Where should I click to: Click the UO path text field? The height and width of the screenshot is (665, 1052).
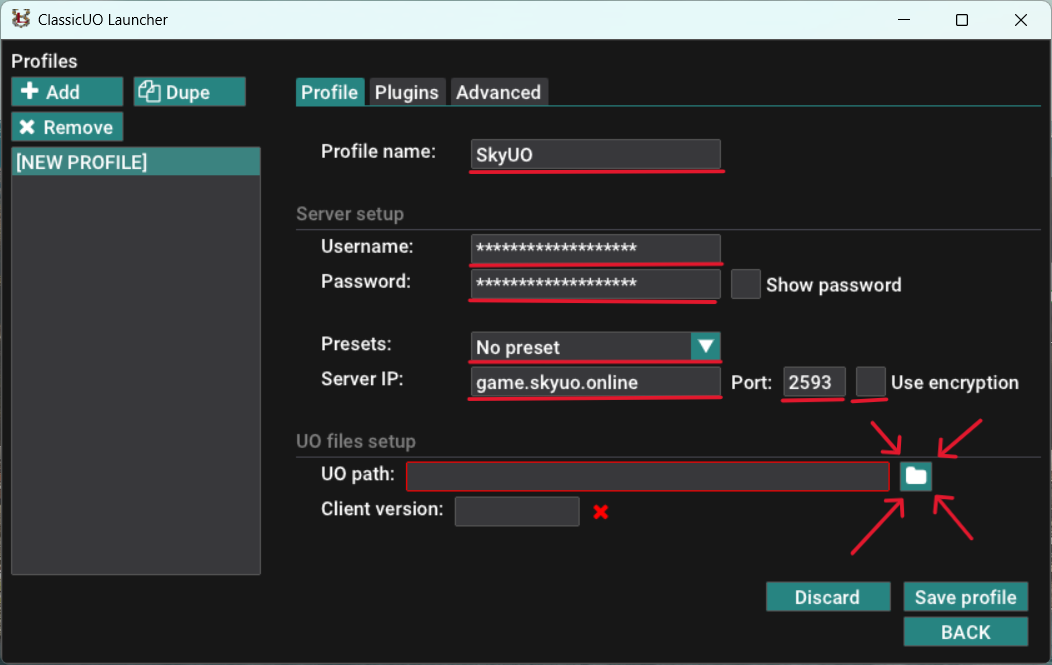(x=648, y=476)
